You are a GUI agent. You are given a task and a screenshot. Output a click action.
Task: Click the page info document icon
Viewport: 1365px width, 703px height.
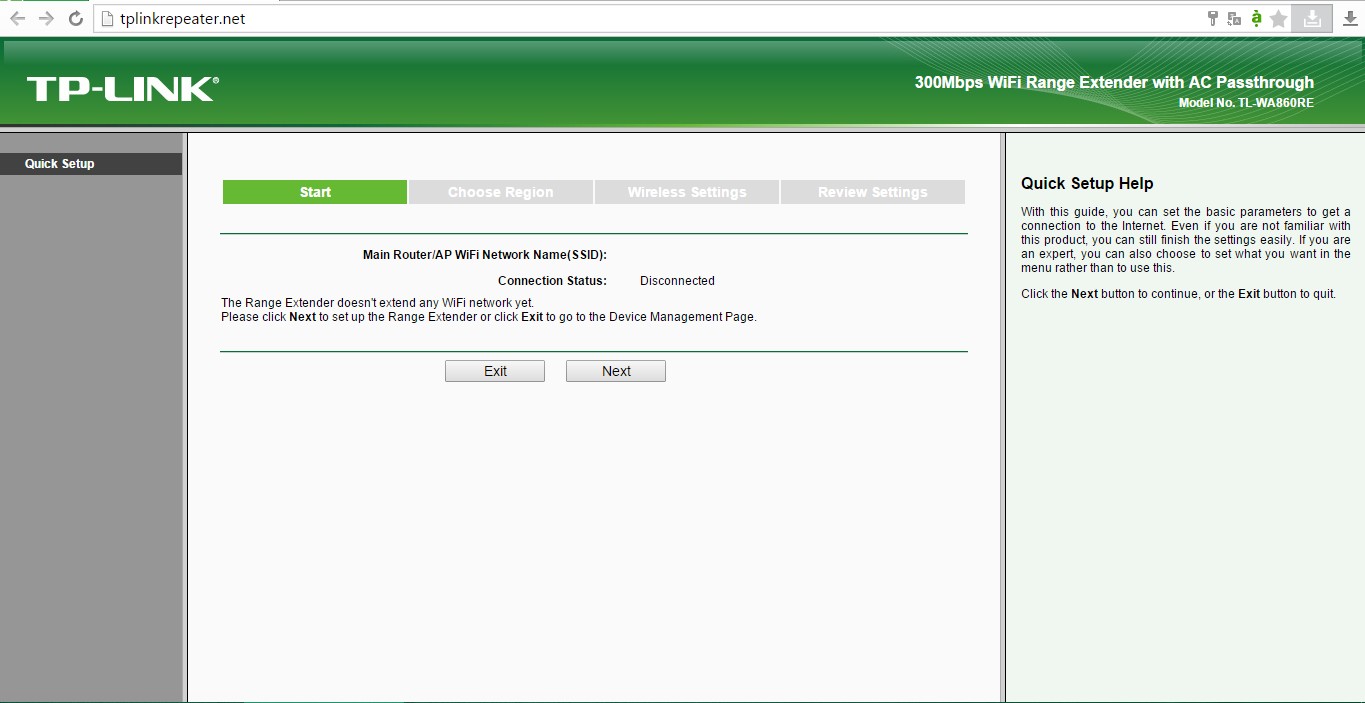[109, 18]
